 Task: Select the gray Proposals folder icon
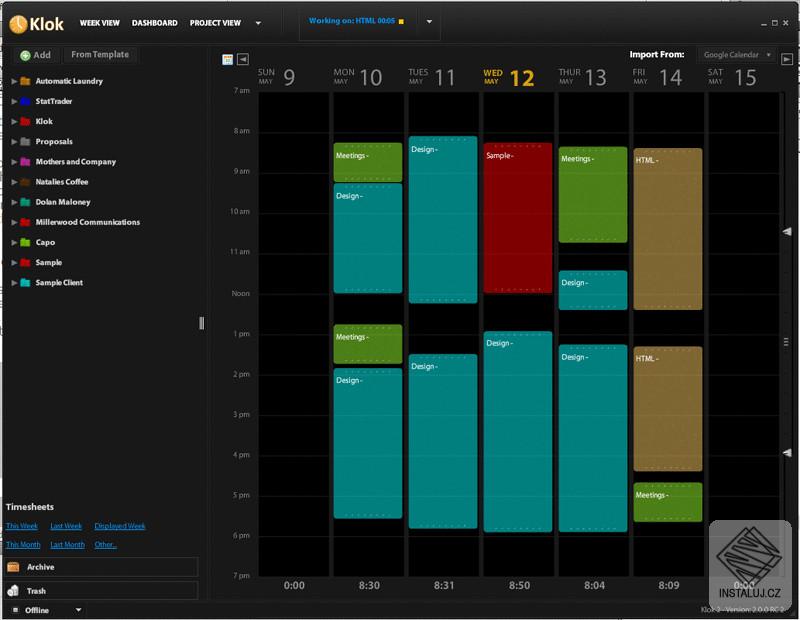pyautogui.click(x=25, y=141)
